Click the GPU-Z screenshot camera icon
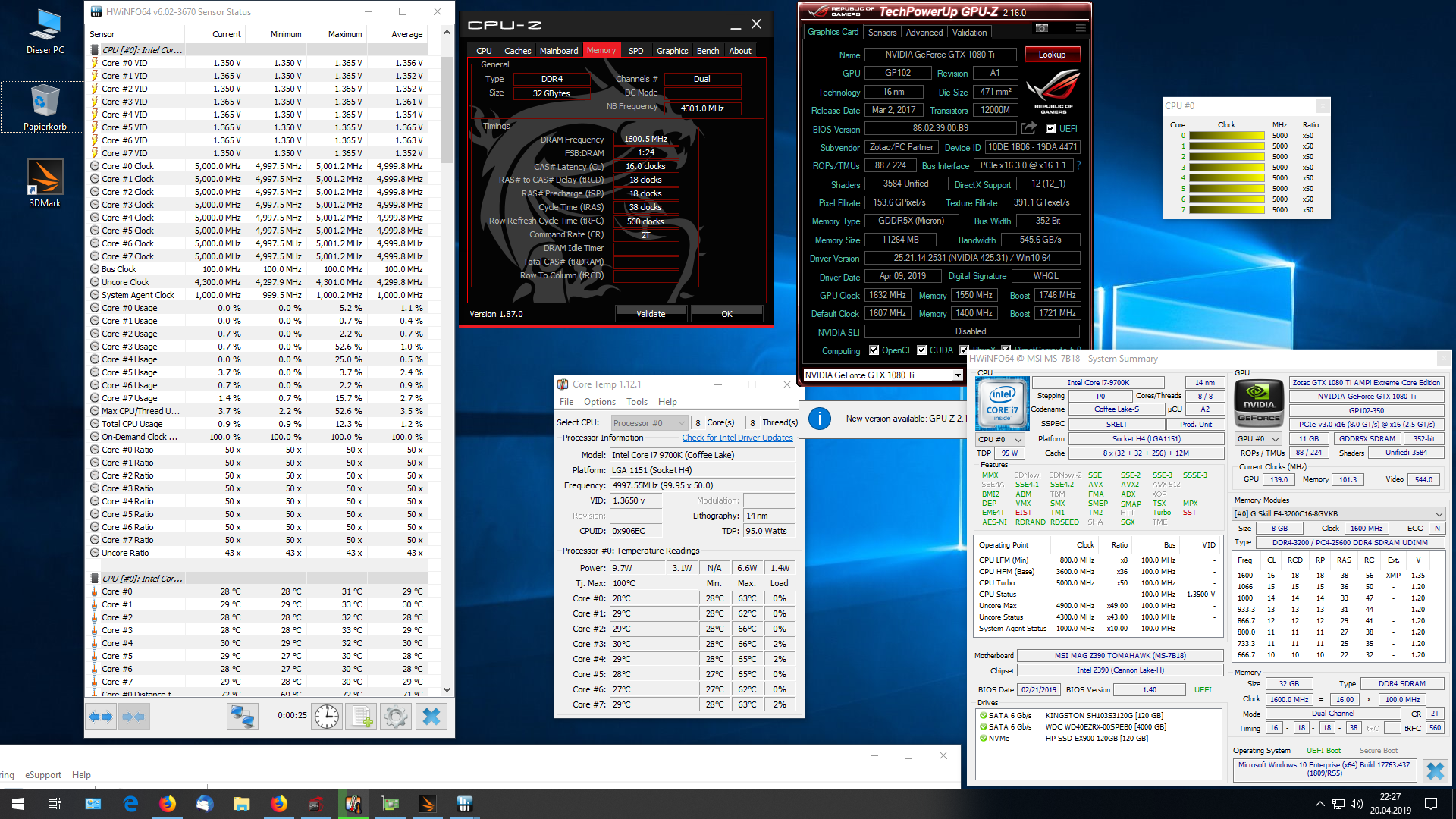The width and height of the screenshot is (1456, 819). coord(1042,29)
